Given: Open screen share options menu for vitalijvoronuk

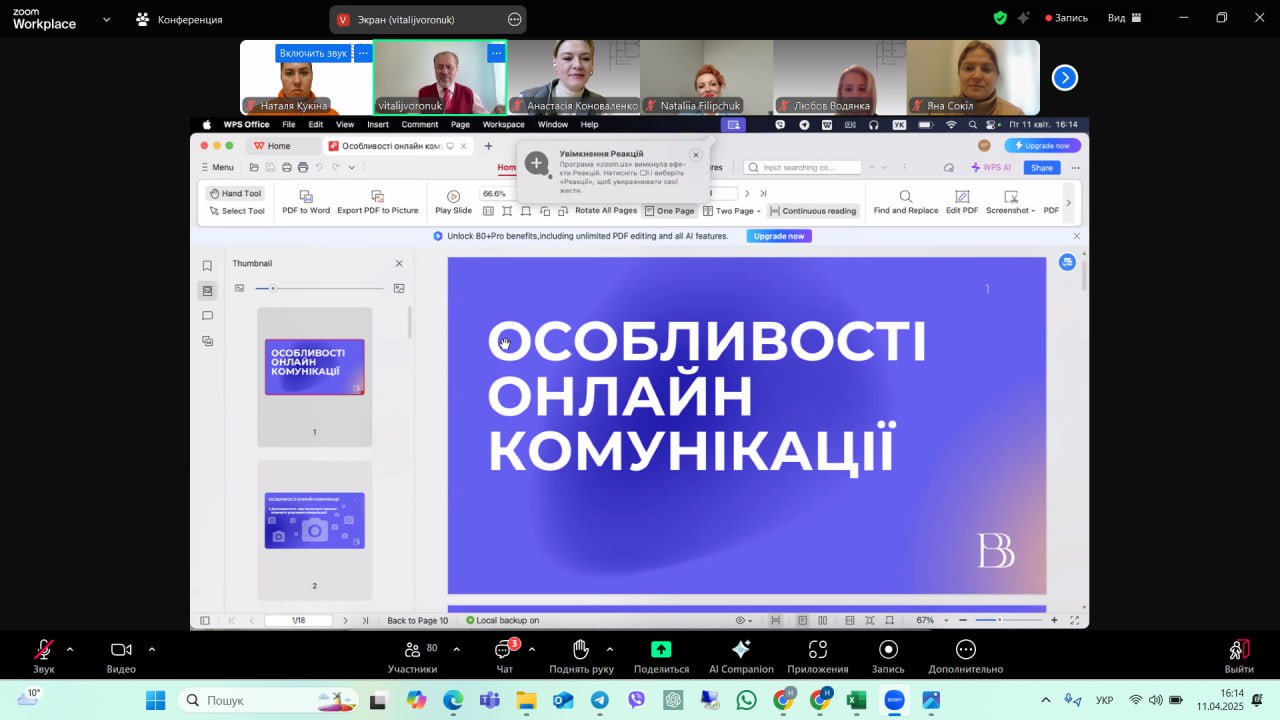Looking at the screenshot, I should coord(514,19).
